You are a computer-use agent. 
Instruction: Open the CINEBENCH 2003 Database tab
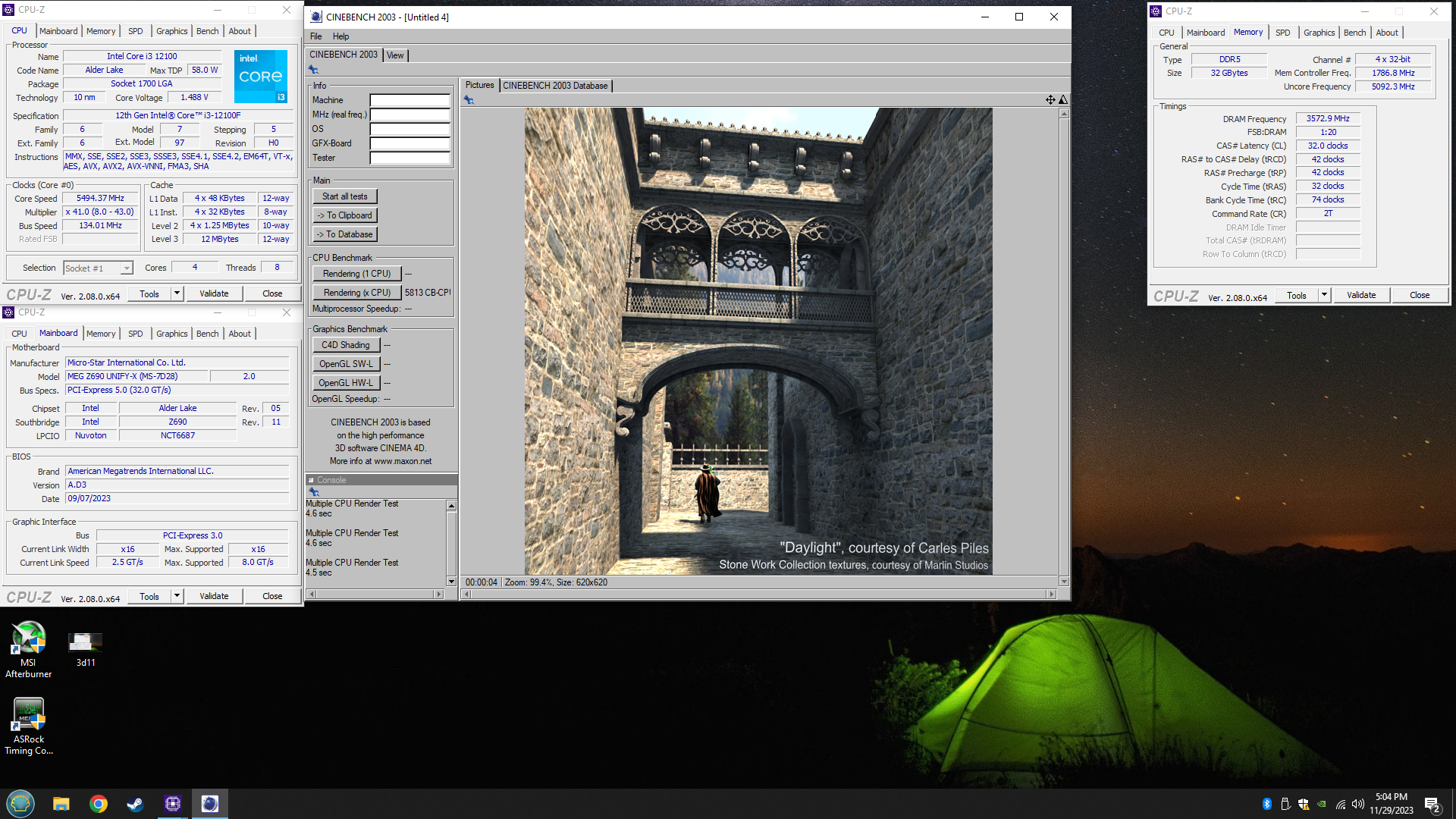click(555, 86)
